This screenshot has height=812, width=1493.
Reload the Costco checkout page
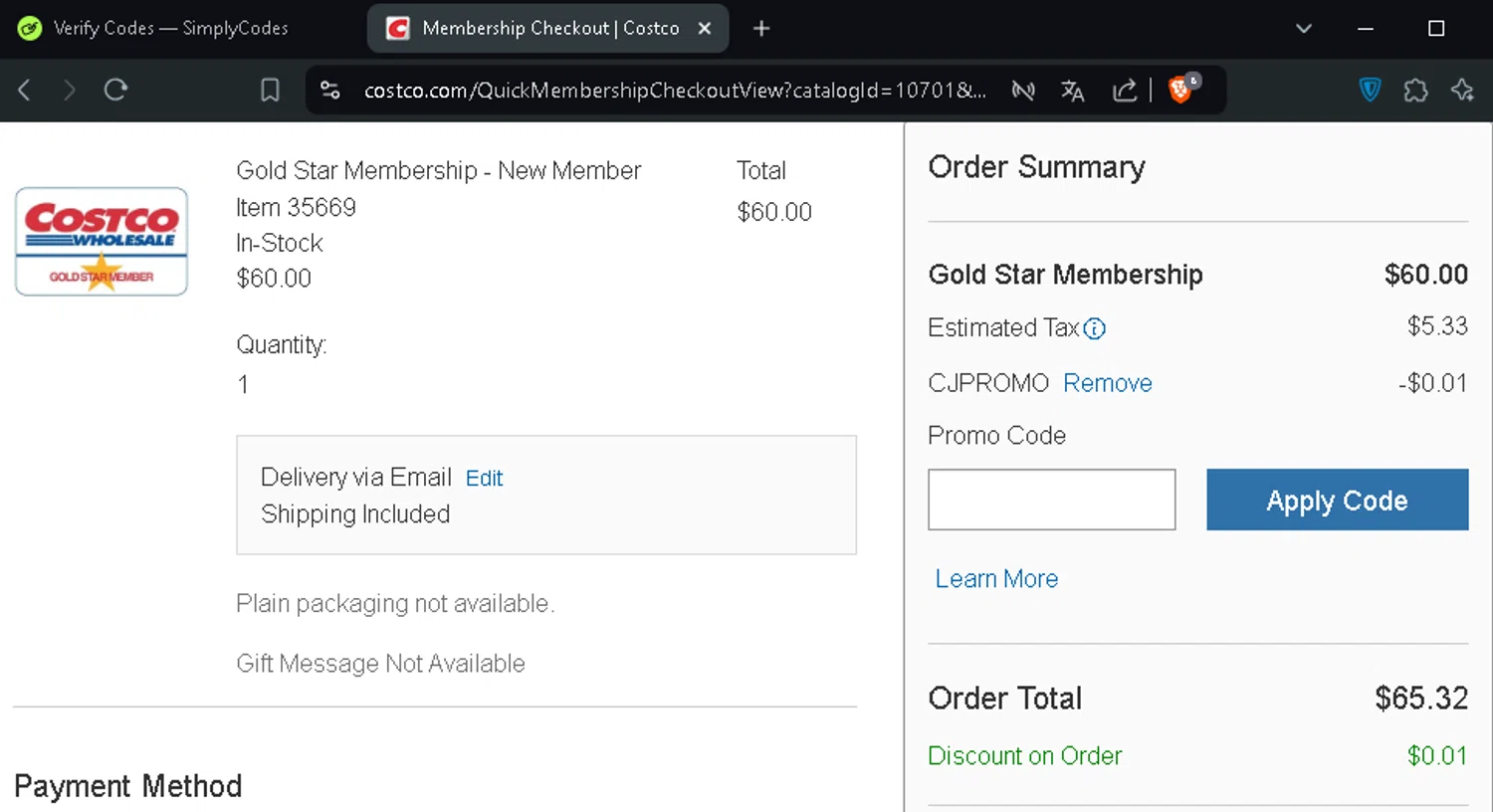(x=115, y=91)
